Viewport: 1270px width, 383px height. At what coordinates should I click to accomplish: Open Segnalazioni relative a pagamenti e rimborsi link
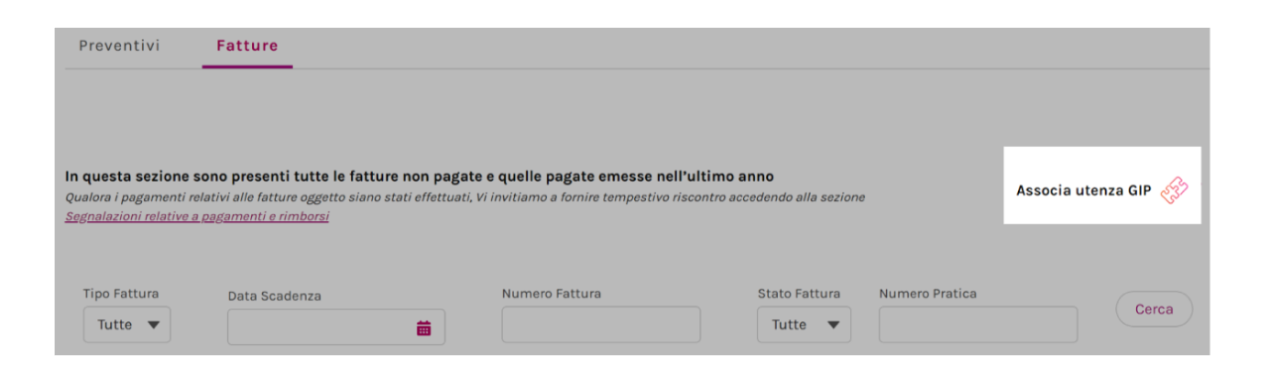click(x=197, y=216)
